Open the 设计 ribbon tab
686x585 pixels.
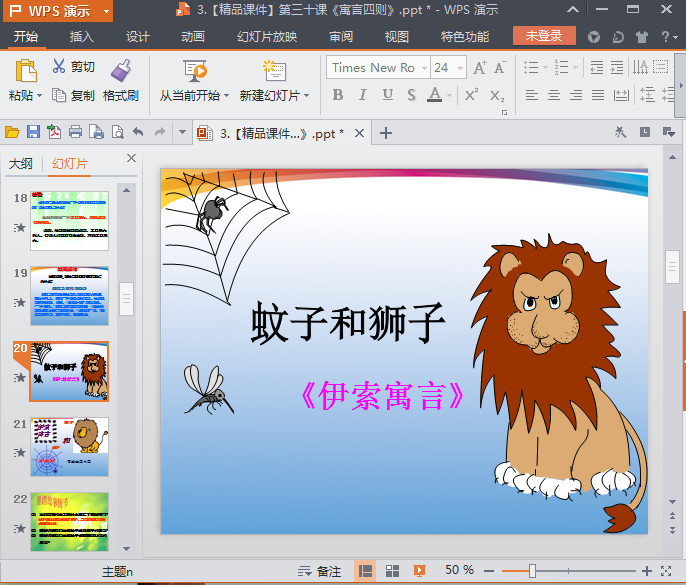pyautogui.click(x=137, y=36)
